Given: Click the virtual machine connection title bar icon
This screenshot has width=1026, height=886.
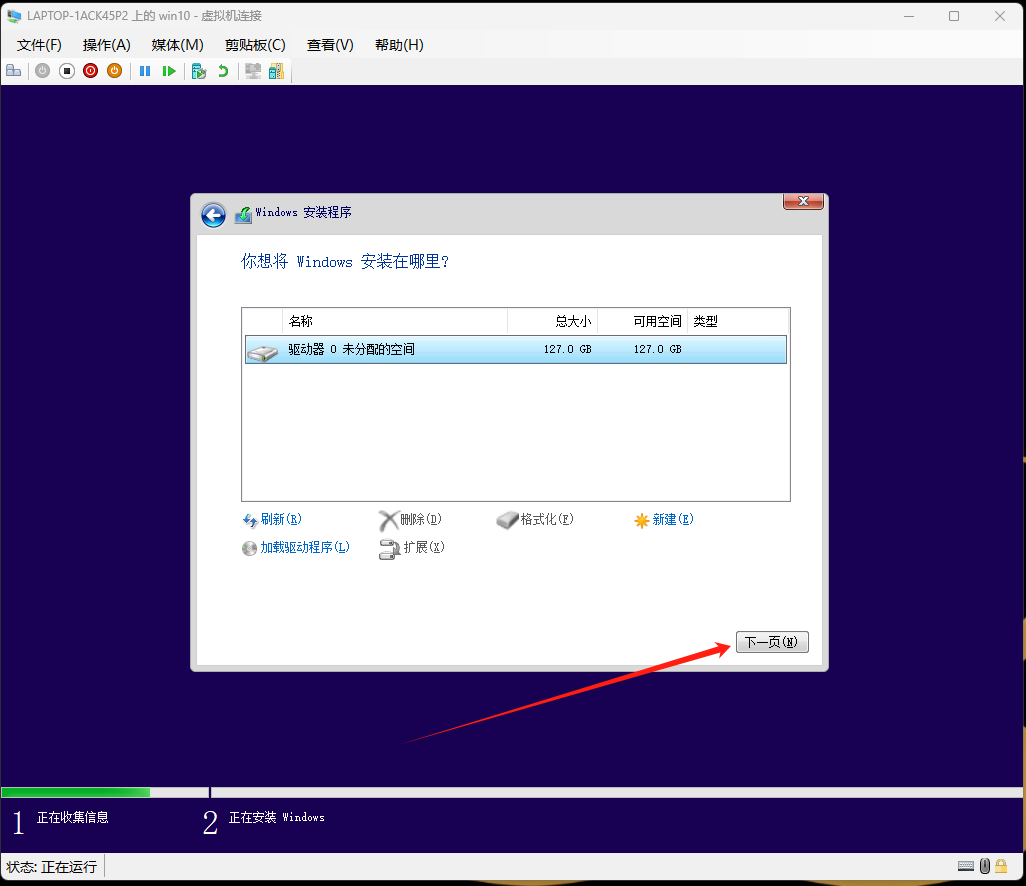Looking at the screenshot, I should point(14,16).
